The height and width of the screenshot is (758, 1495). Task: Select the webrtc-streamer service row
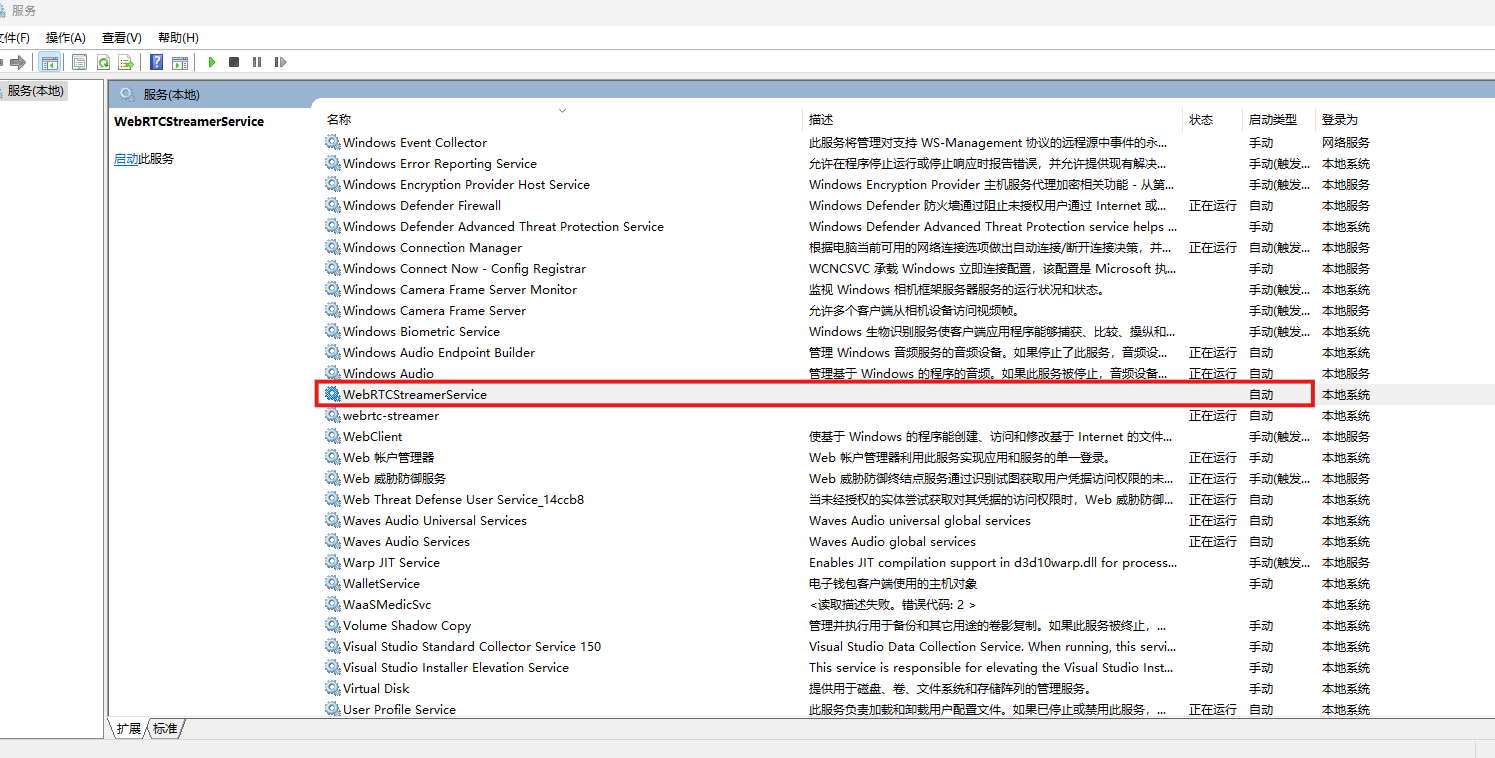pos(391,415)
